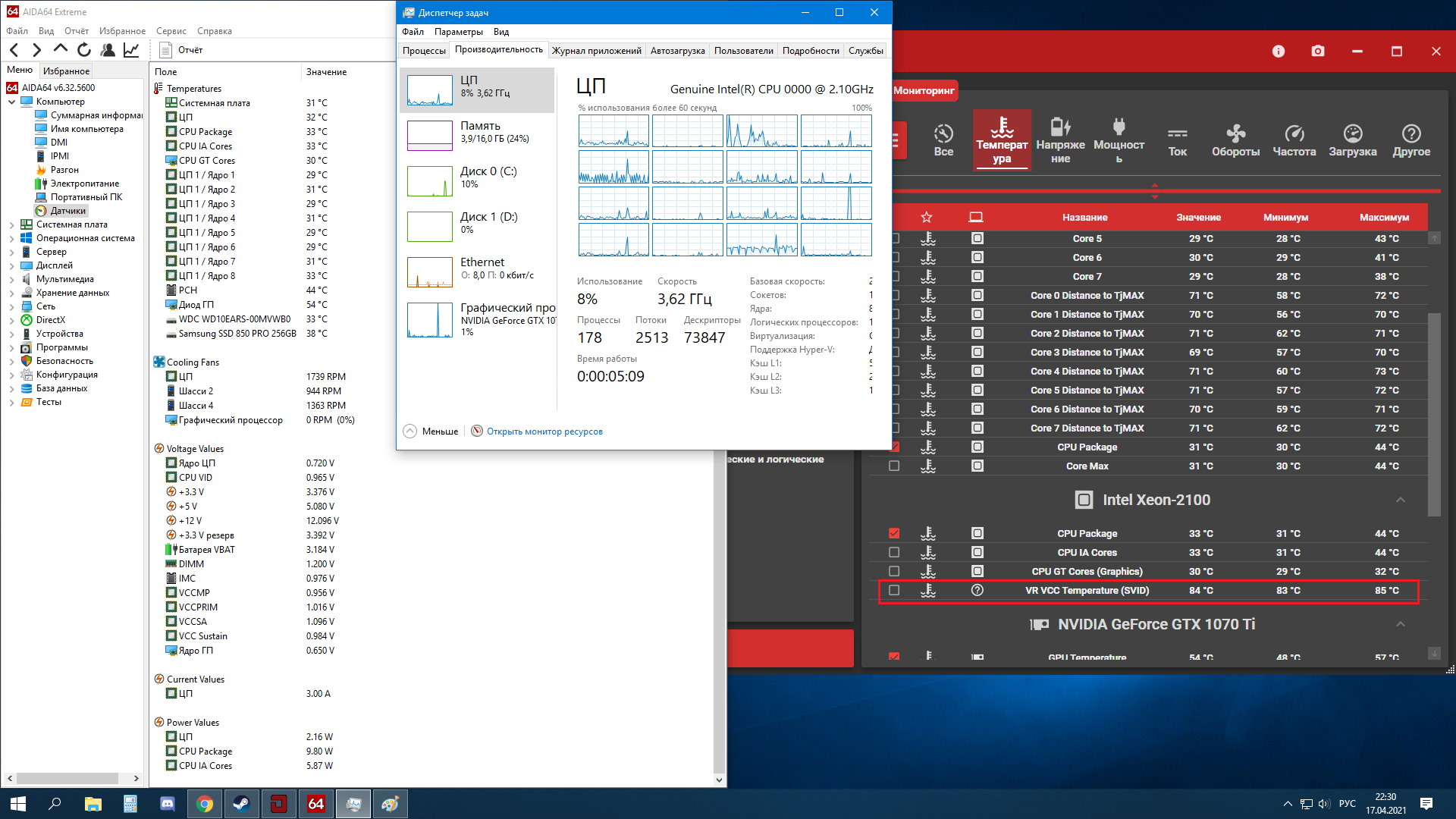
Task: Switch to the Процессы tab
Action: click(424, 51)
